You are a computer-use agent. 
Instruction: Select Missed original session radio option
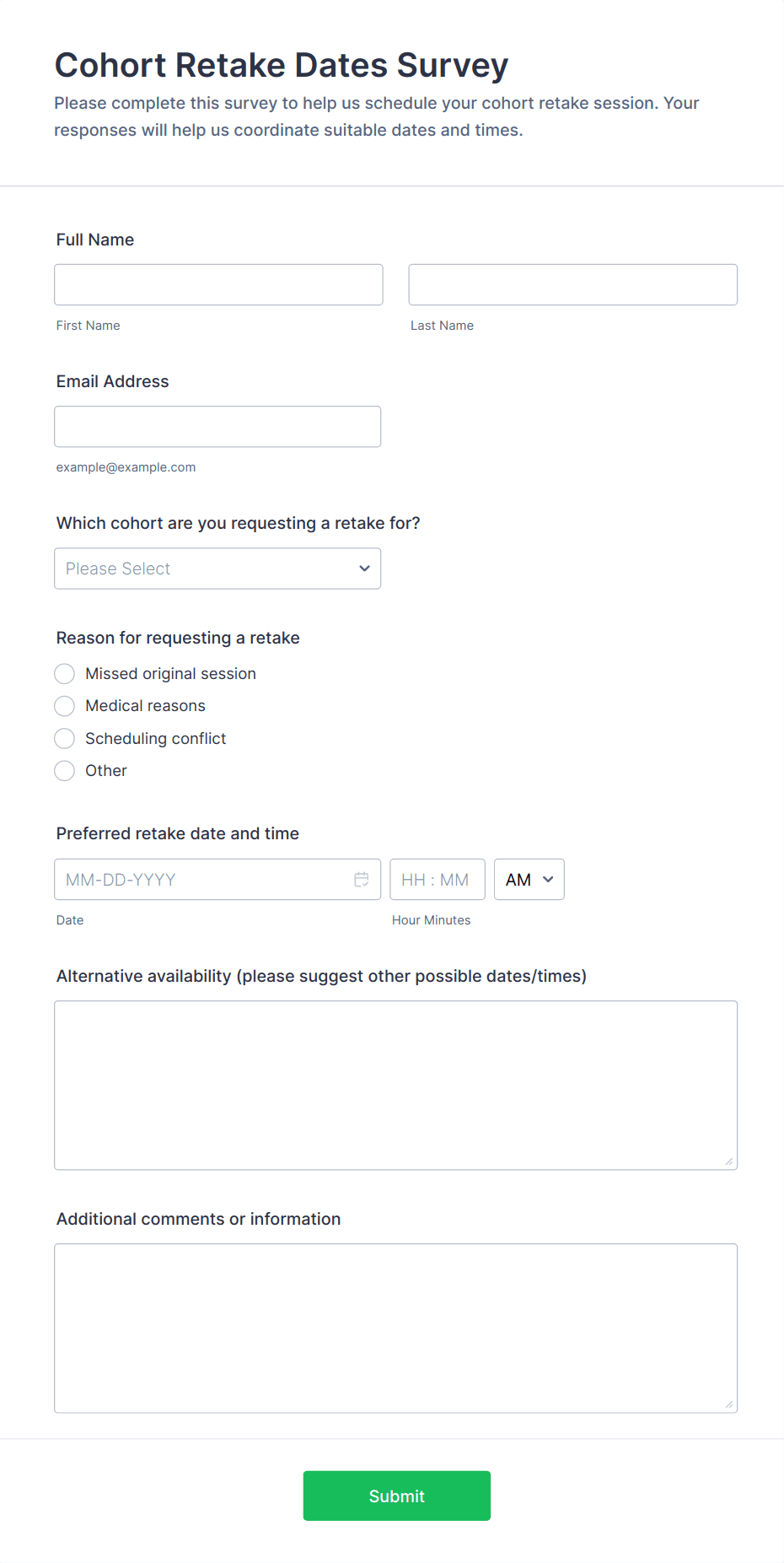pyautogui.click(x=65, y=674)
